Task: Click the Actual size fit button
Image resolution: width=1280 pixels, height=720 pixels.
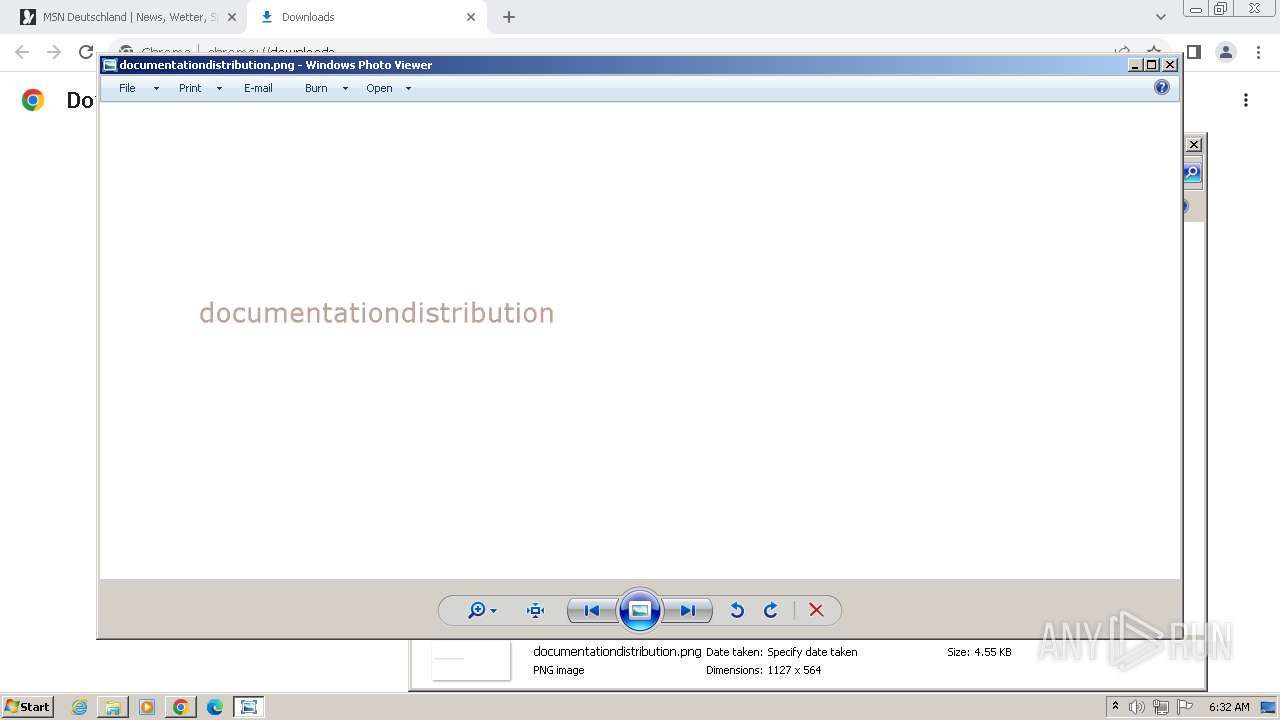Action: click(535, 610)
